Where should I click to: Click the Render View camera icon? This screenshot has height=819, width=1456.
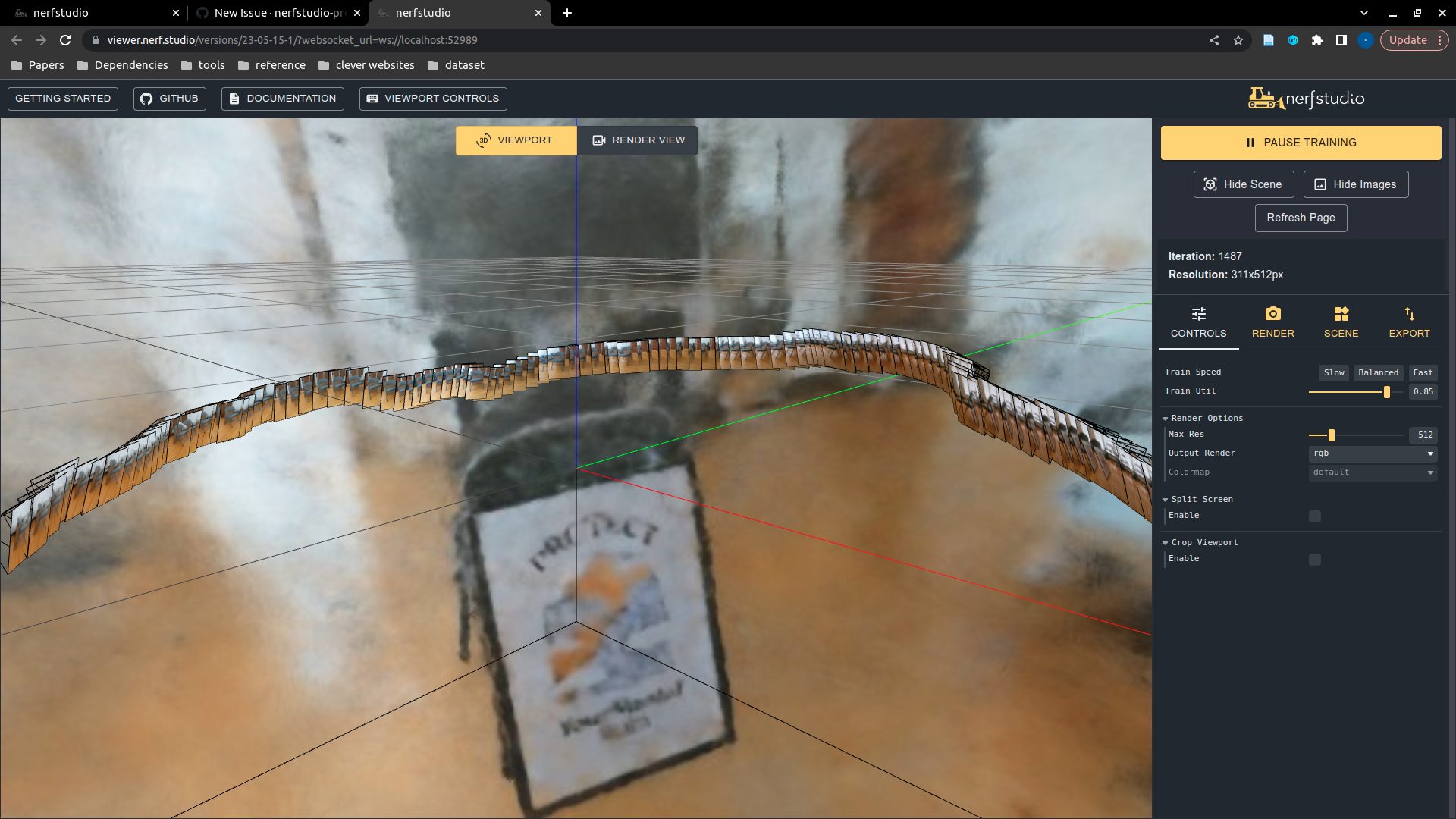pyautogui.click(x=599, y=140)
